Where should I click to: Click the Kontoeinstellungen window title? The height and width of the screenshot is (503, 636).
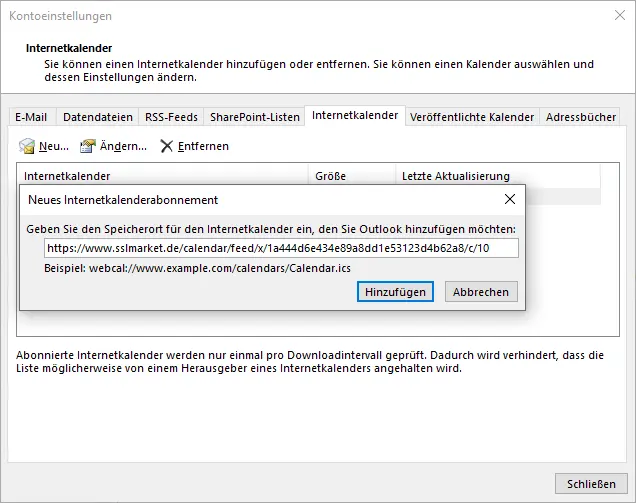click(x=60, y=16)
